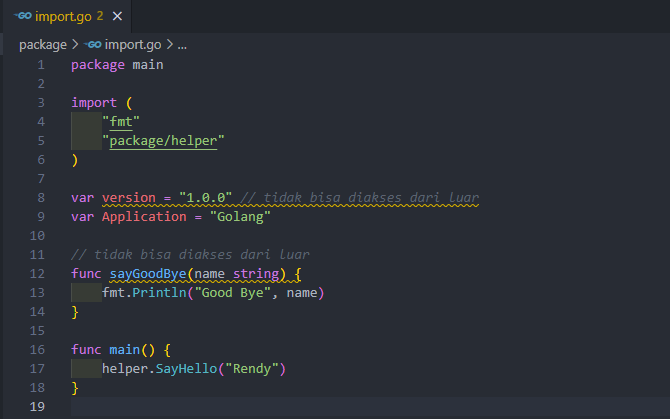The image size is (670, 419).
Task: Click the "1.0.0" string literal
Action: point(206,198)
